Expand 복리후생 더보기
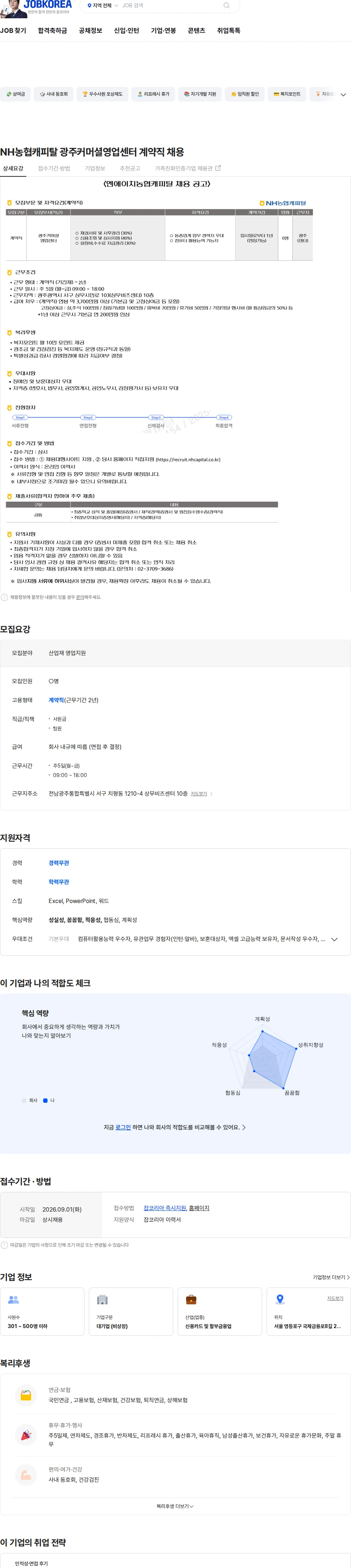The image size is (351, 1568). [x=175, y=1506]
